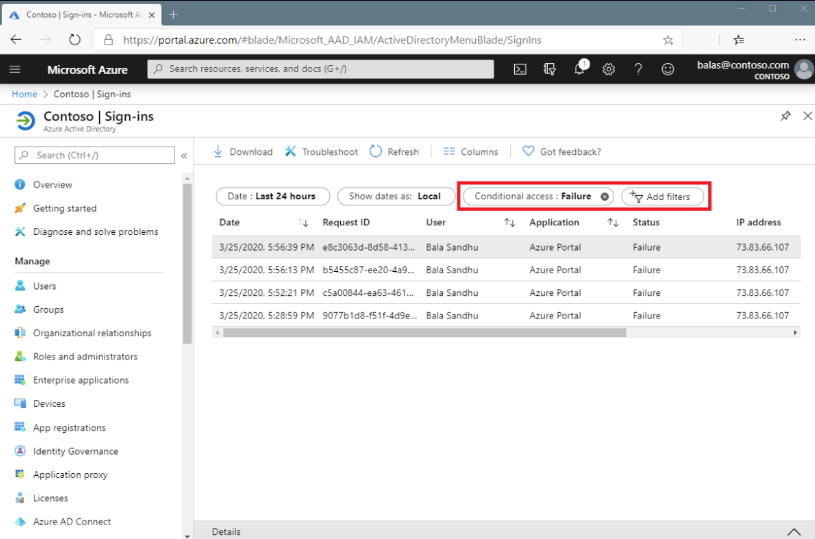
Task: Open Licenses menu item
Action: (42, 498)
